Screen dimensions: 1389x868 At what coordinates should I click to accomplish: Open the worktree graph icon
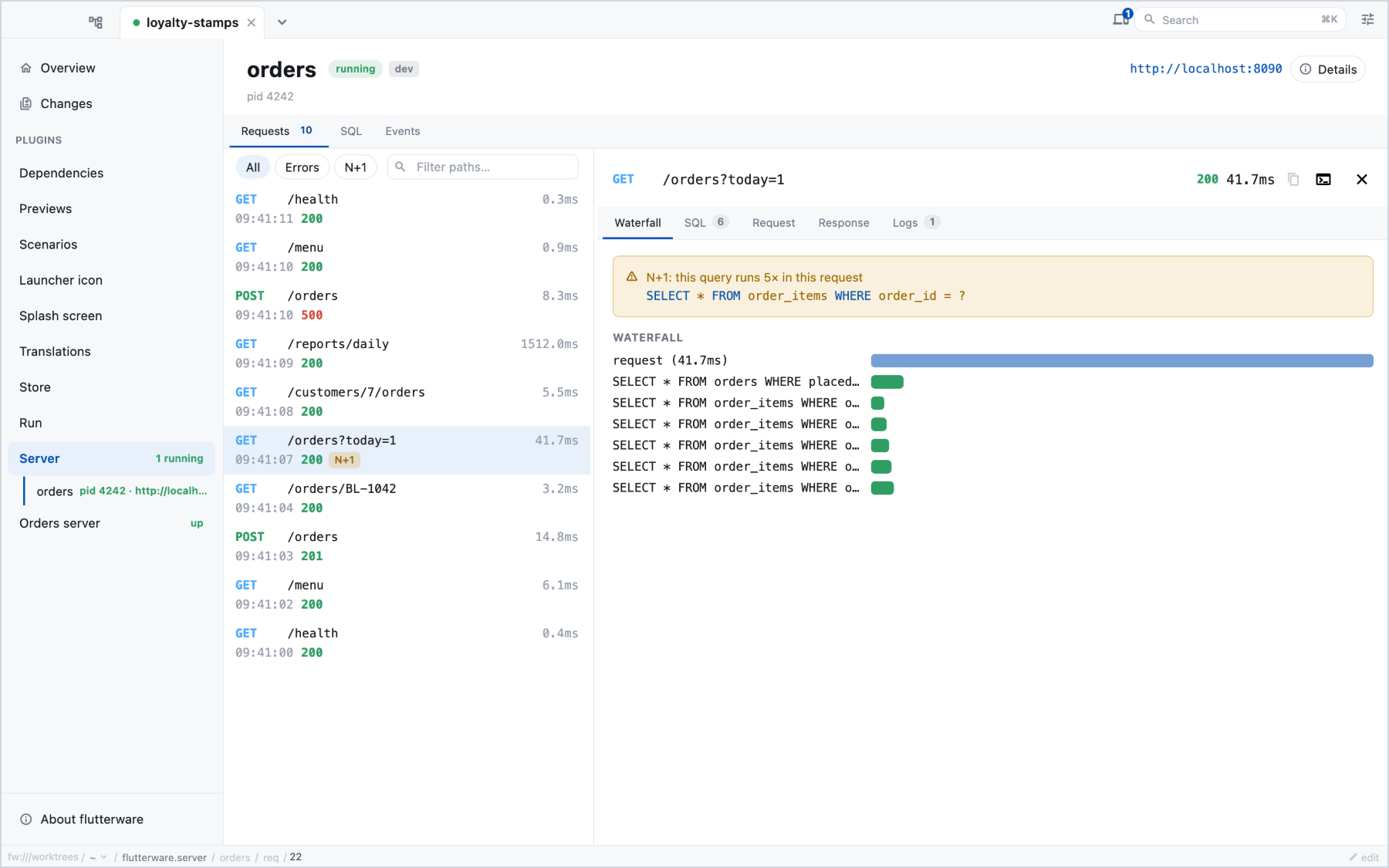[96, 22]
